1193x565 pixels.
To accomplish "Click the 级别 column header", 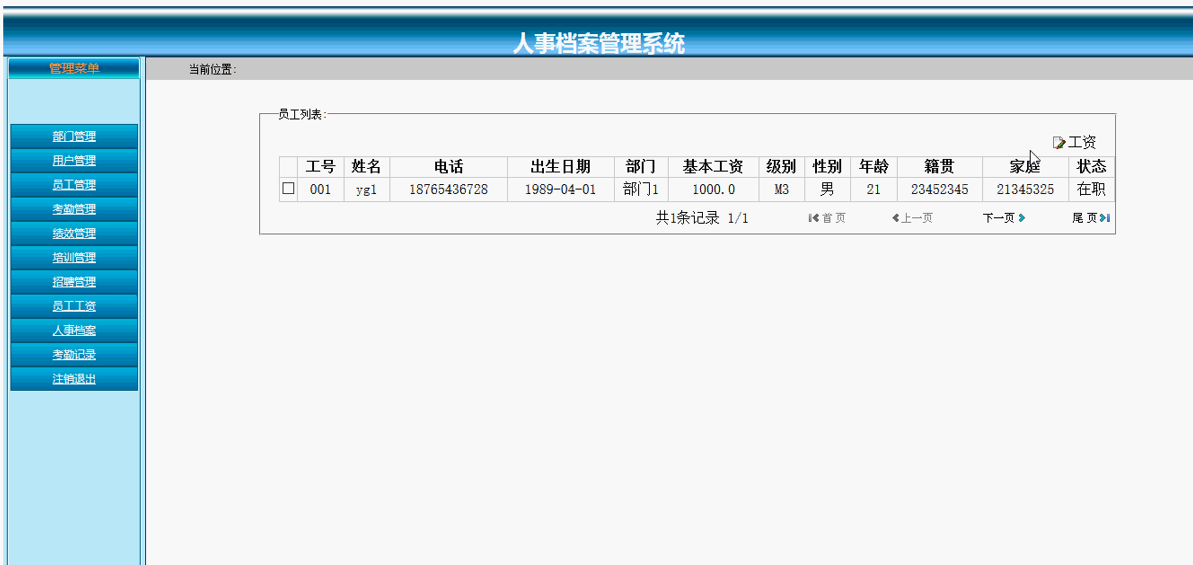I will click(781, 167).
